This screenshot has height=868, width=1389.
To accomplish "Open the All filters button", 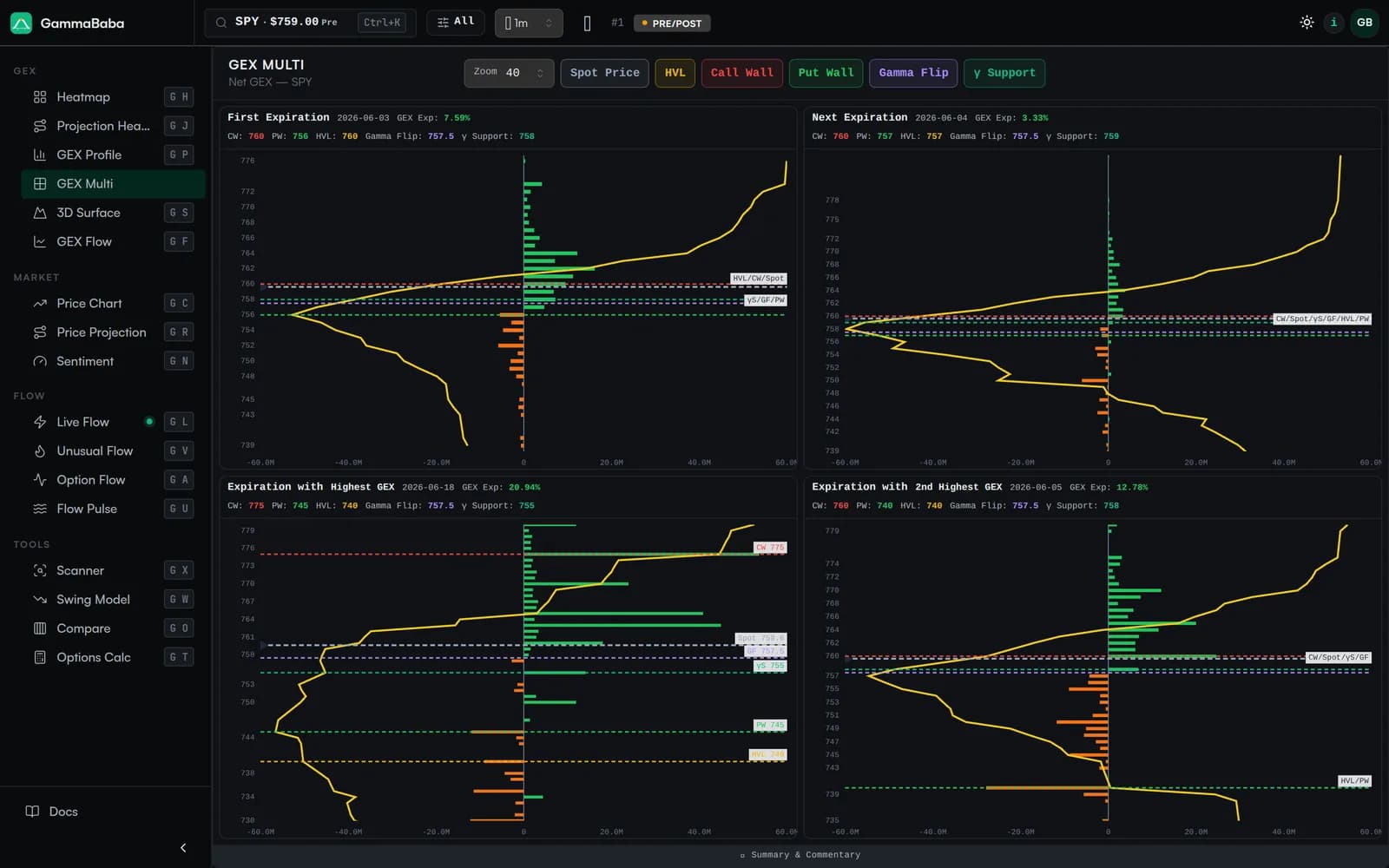I will 456,22.
